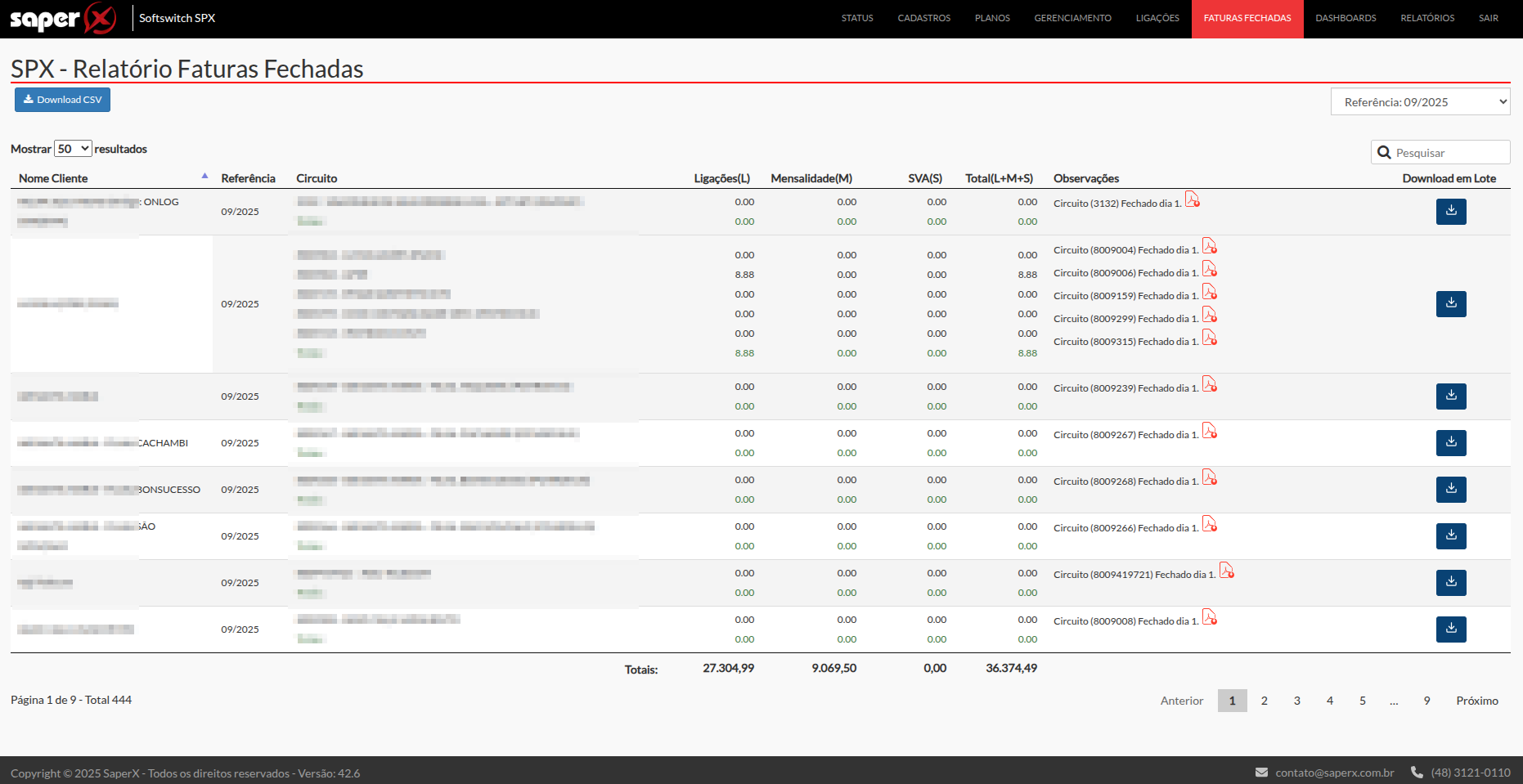Click the Pesquisar search field
1523x784 pixels.
tap(1440, 152)
